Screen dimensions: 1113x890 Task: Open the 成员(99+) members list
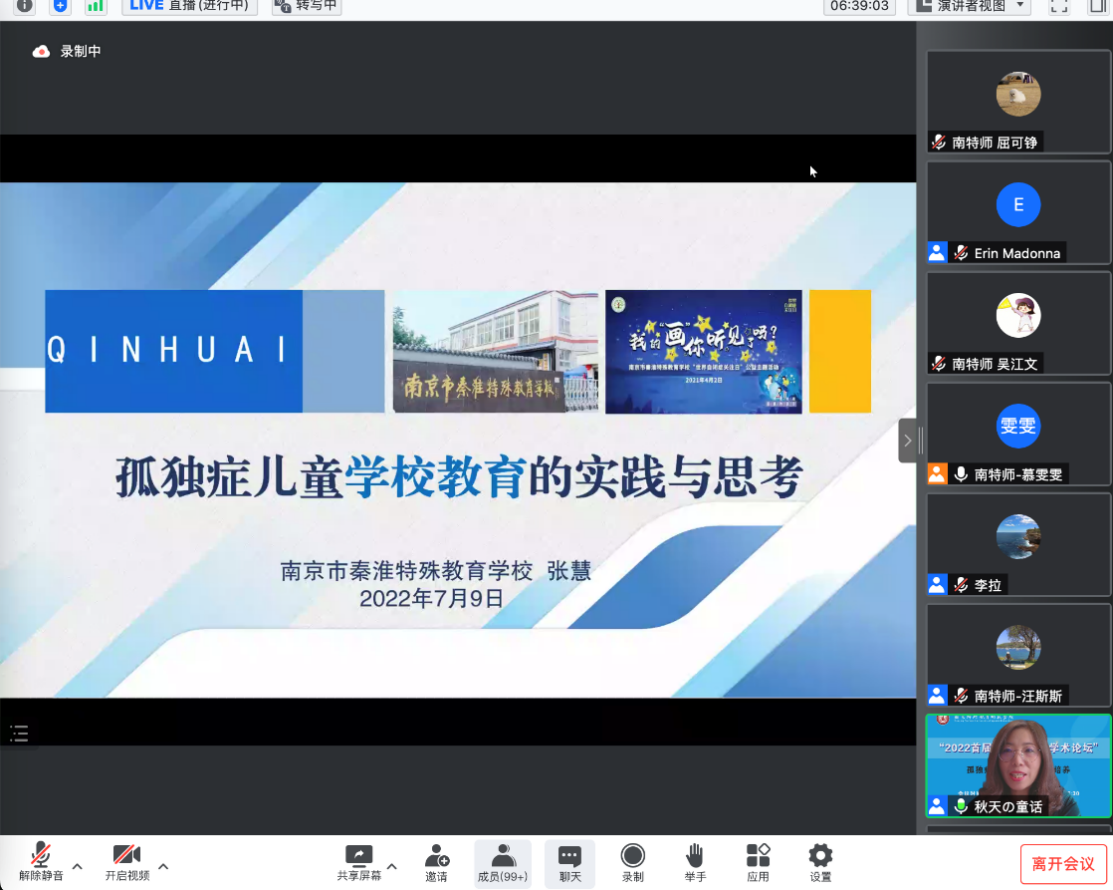click(502, 861)
